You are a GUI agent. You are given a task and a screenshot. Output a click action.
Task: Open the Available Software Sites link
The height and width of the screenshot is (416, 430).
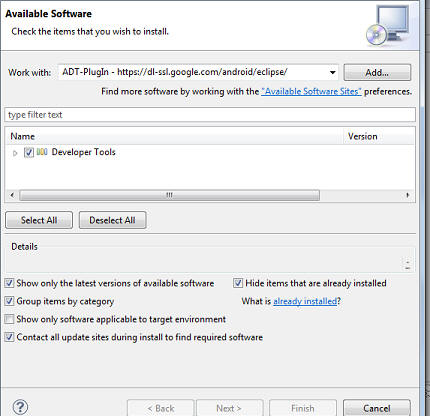[311, 91]
